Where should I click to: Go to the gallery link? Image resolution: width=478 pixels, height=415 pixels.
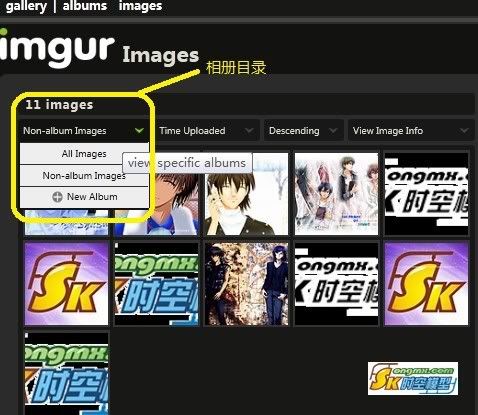click(26, 6)
